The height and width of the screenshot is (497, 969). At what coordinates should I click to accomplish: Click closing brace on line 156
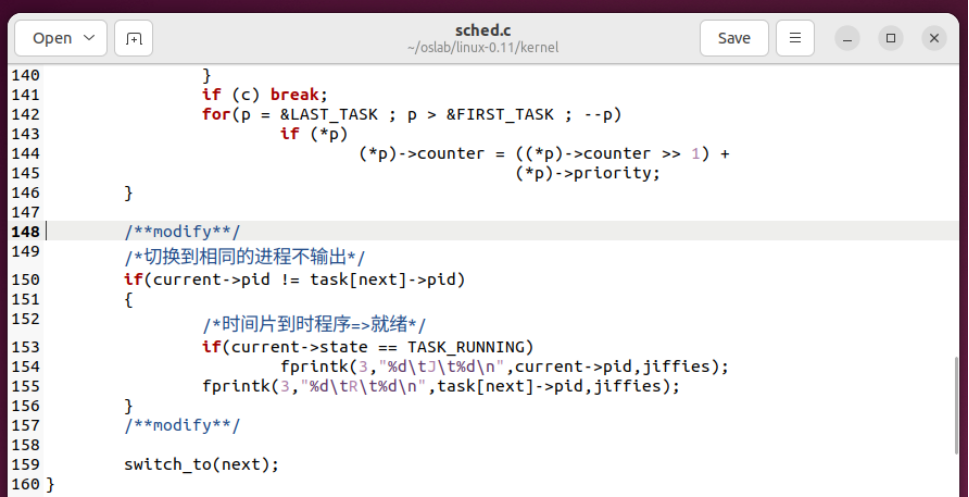point(129,406)
